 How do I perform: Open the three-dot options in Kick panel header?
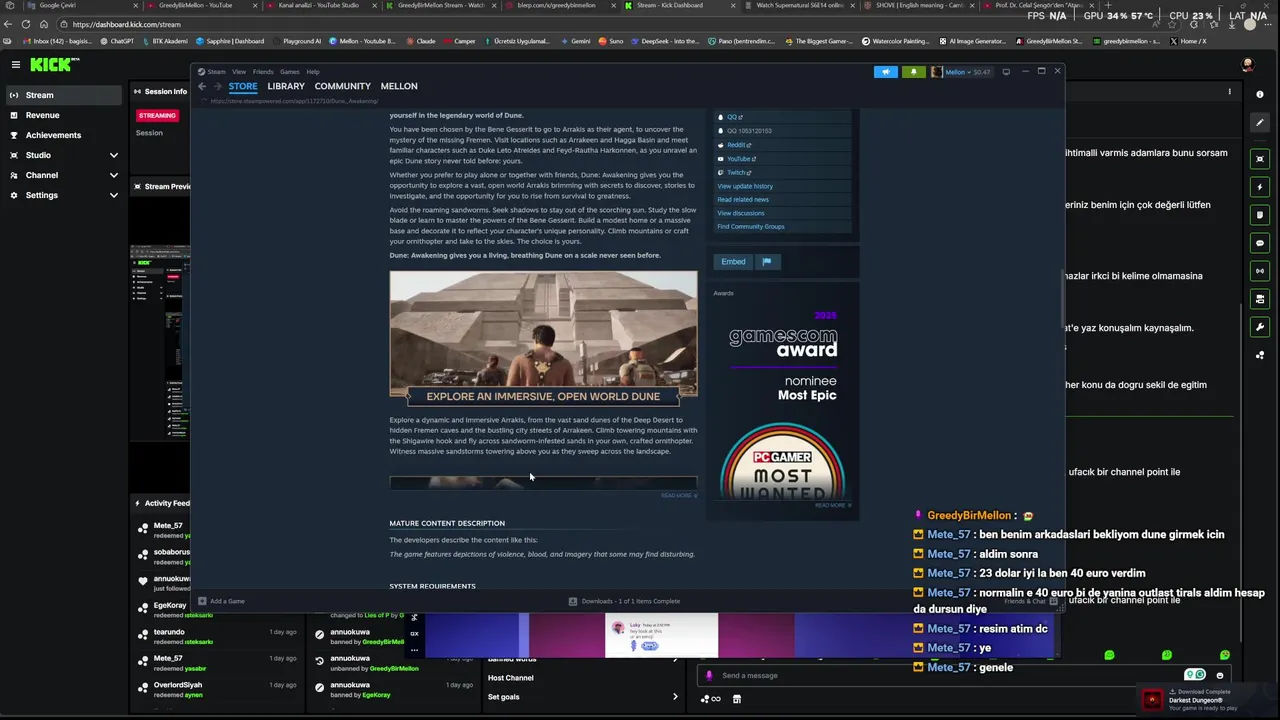[1230, 92]
